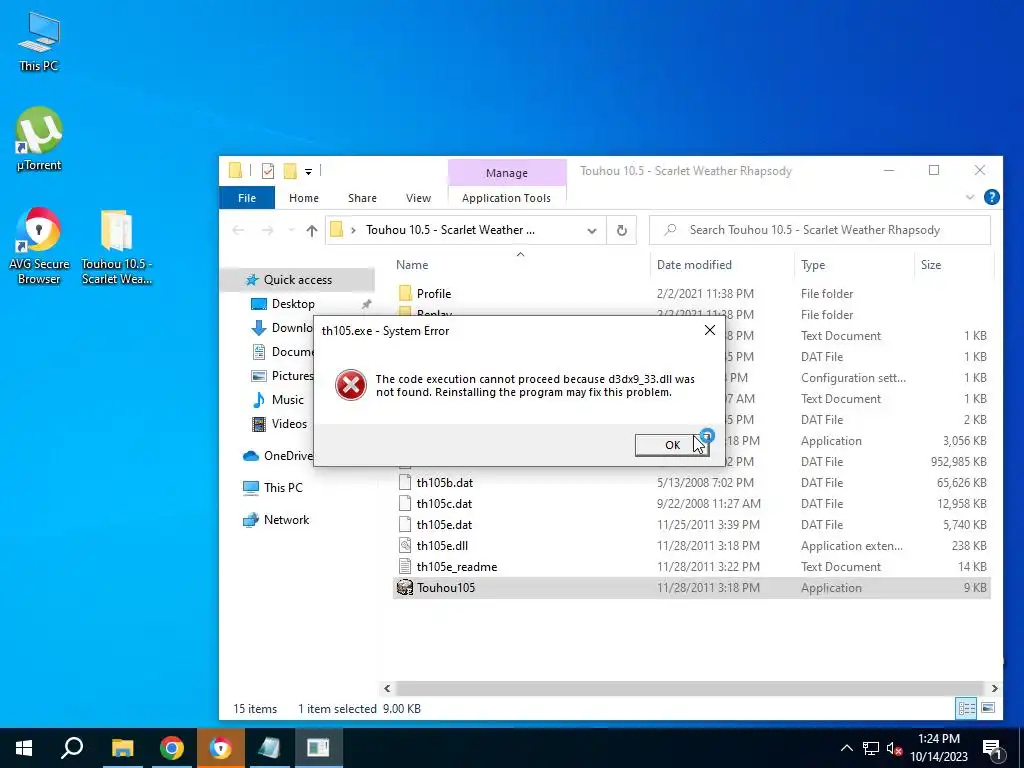Open Touhou 10.5 folder on desktop
The image size is (1024, 768).
tap(117, 246)
